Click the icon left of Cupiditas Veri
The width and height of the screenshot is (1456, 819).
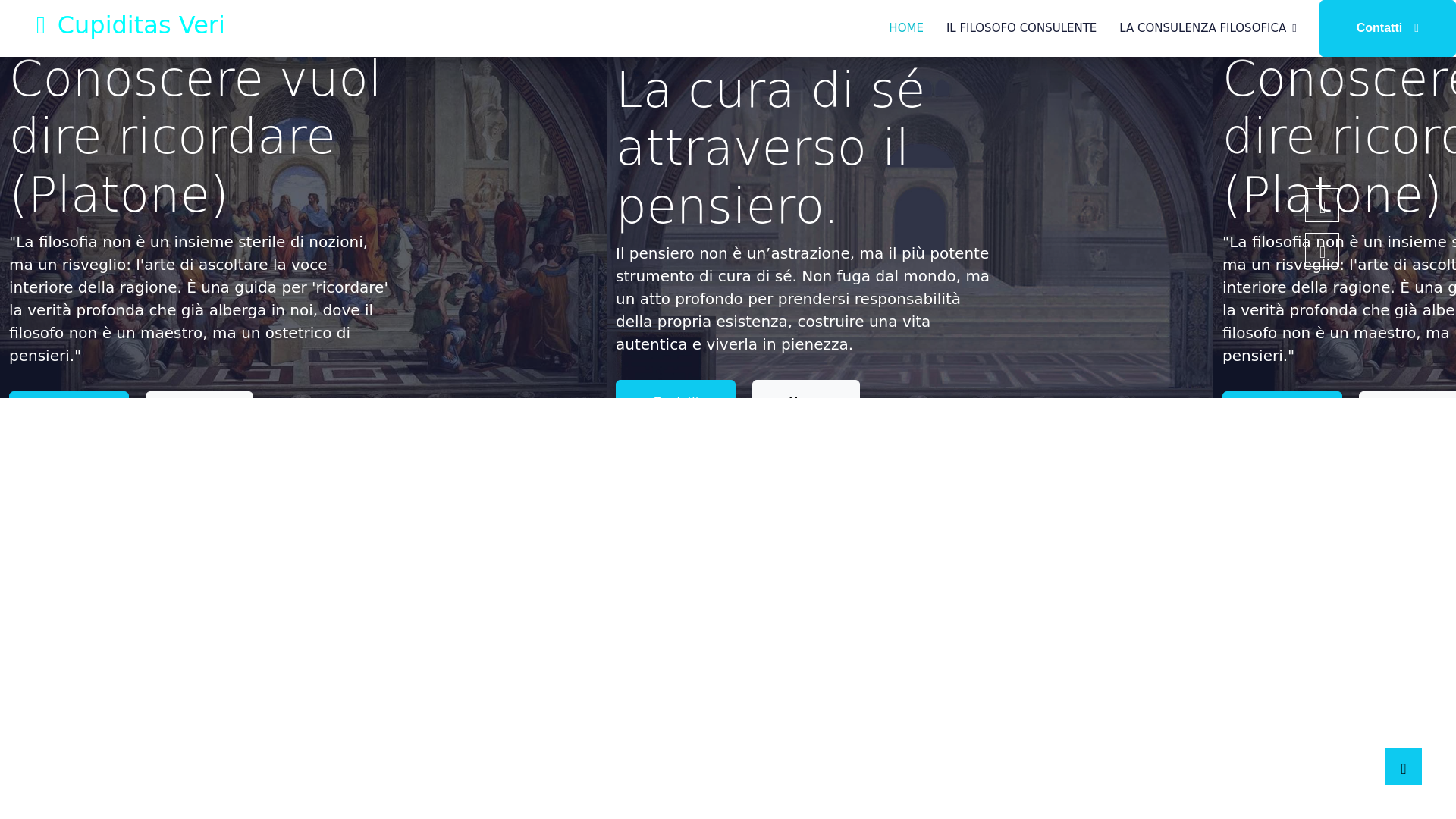(41, 26)
